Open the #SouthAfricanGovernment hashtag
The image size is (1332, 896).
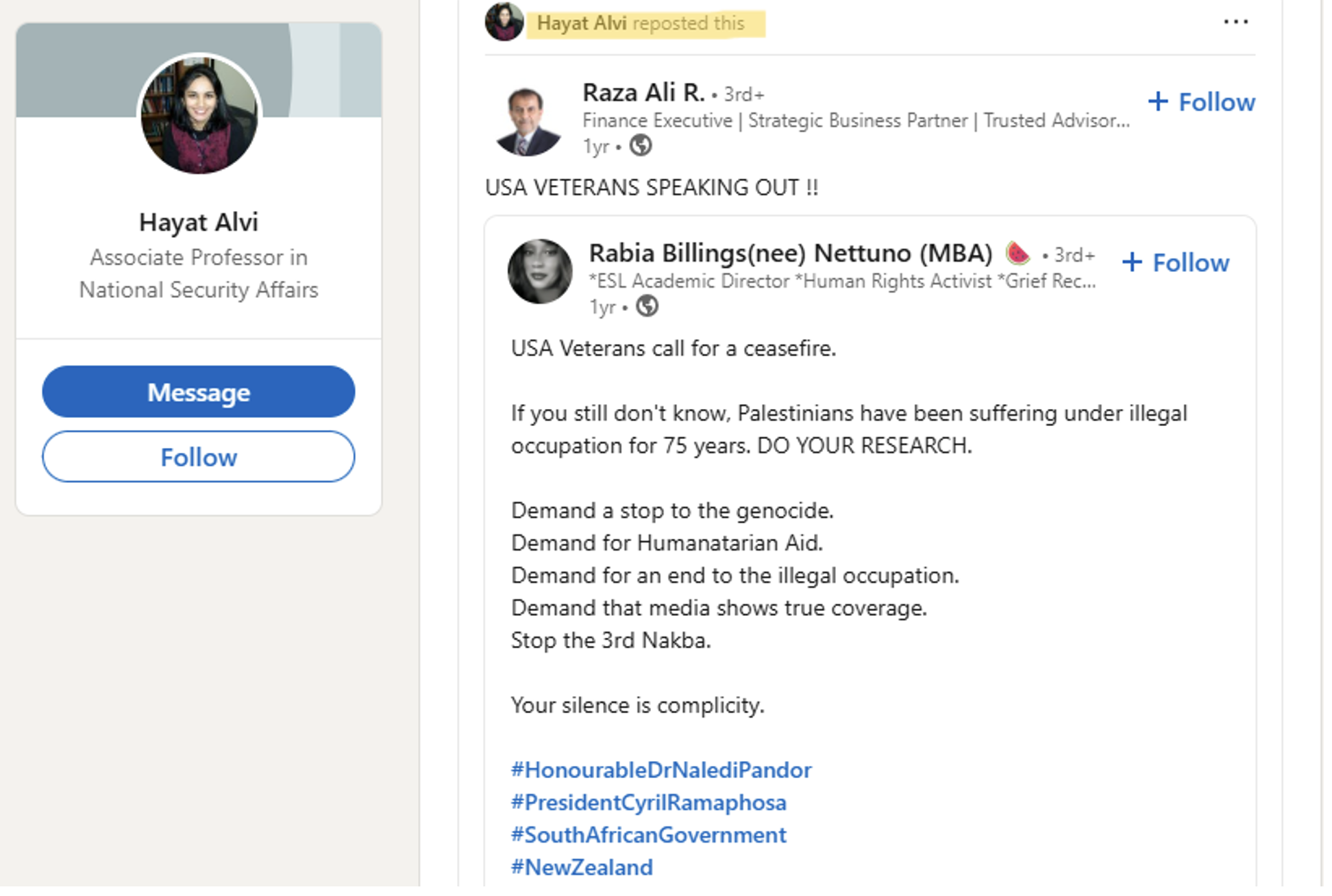(x=648, y=835)
